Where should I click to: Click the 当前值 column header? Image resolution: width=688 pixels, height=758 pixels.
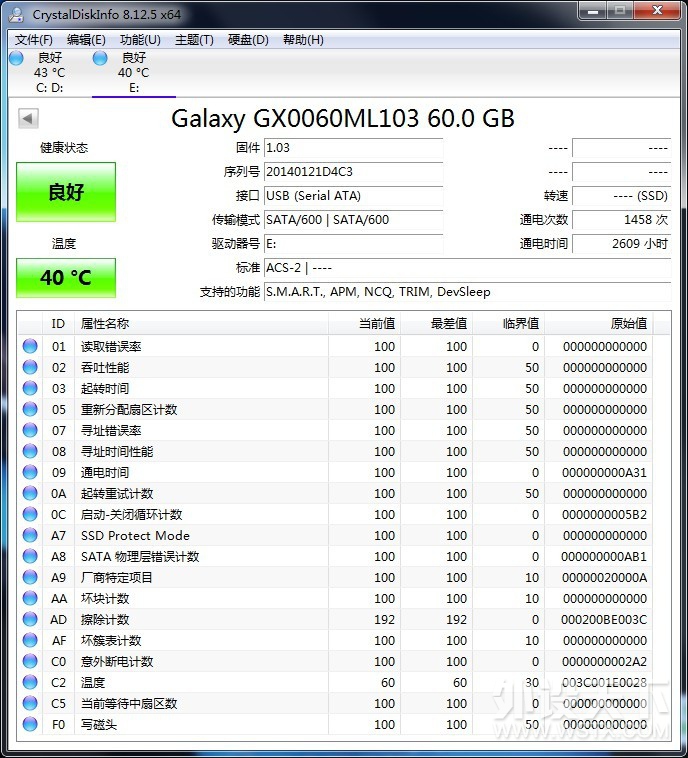365,323
